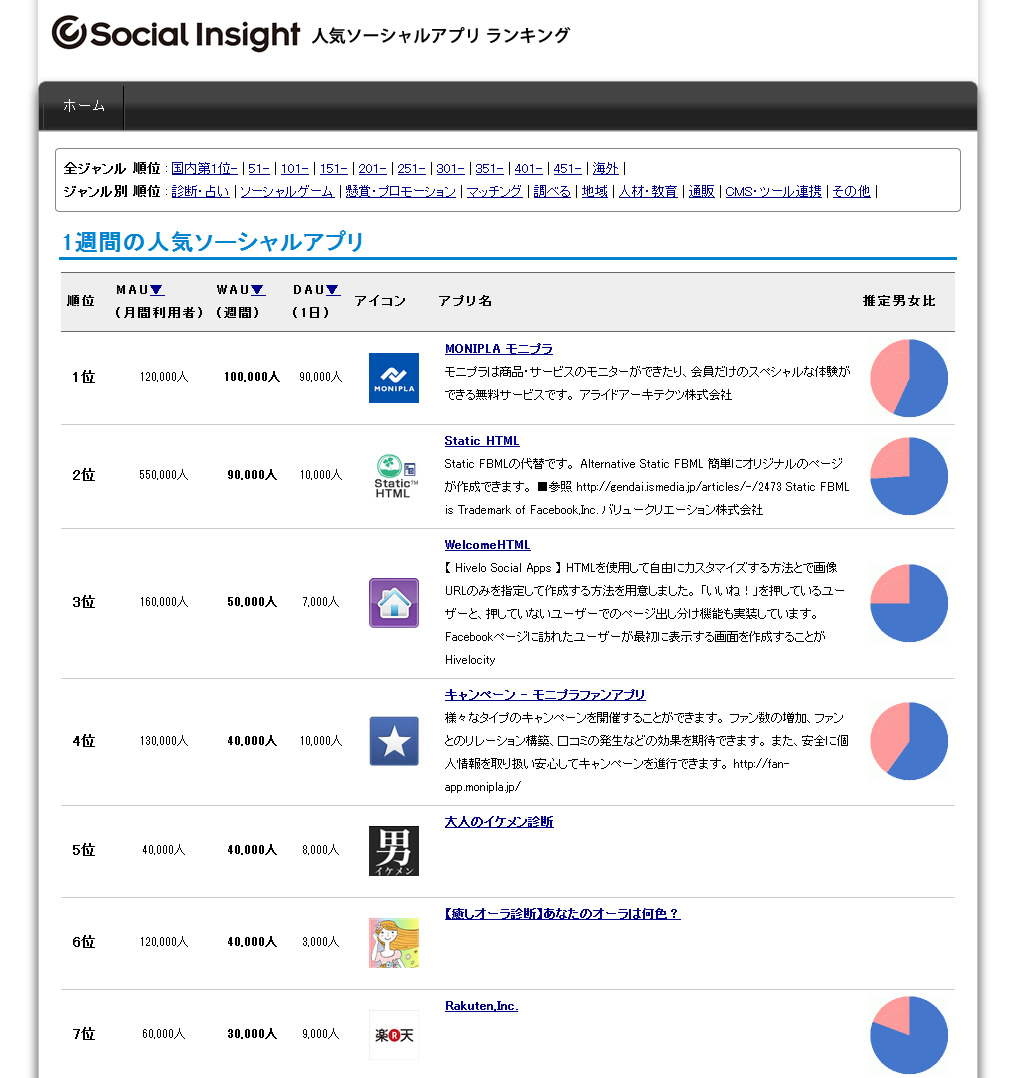This screenshot has width=1018, height=1078.
Task: Select the CMS・ツール連携 genre link
Action: (x=773, y=191)
